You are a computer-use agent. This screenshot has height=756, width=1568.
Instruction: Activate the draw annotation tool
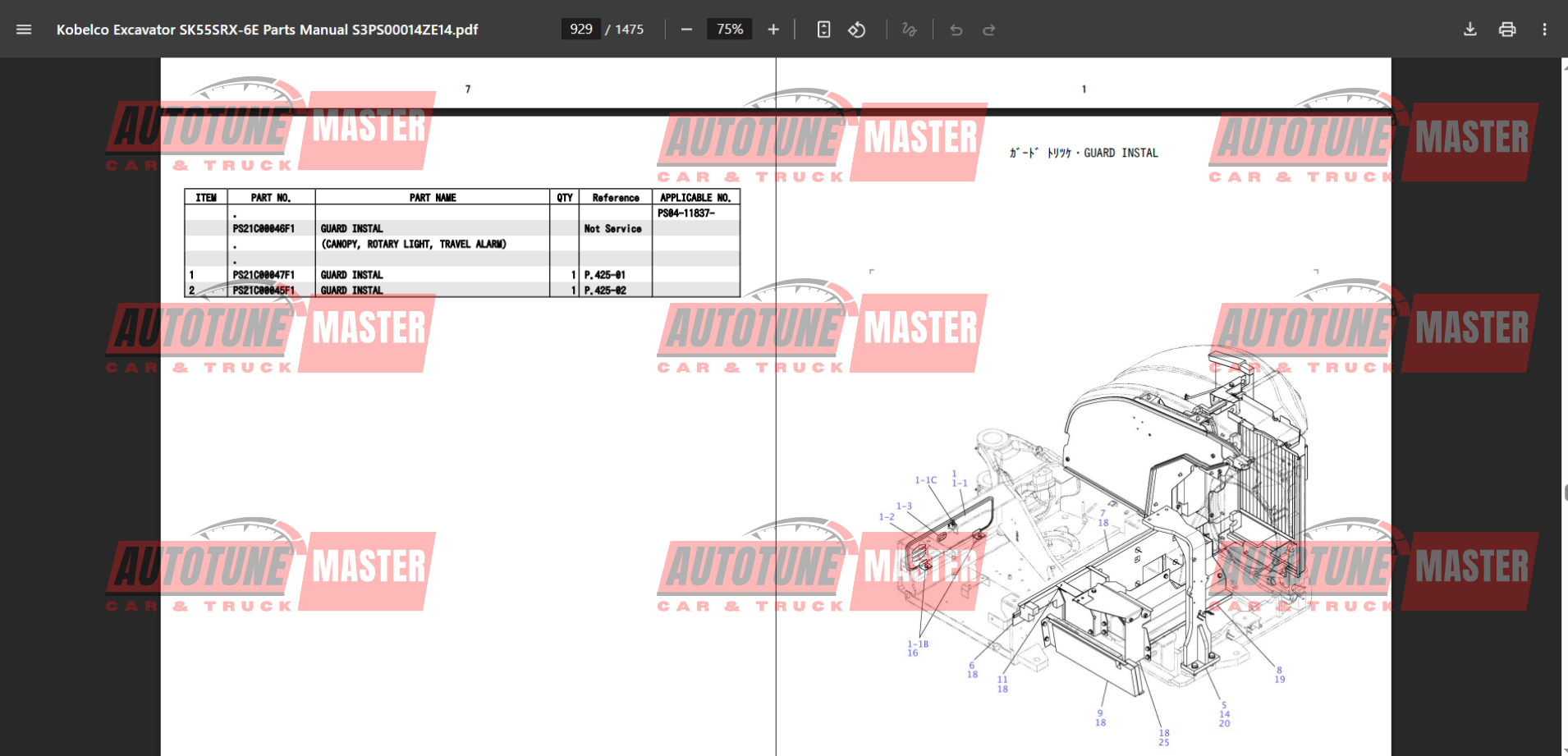pyautogui.click(x=909, y=30)
